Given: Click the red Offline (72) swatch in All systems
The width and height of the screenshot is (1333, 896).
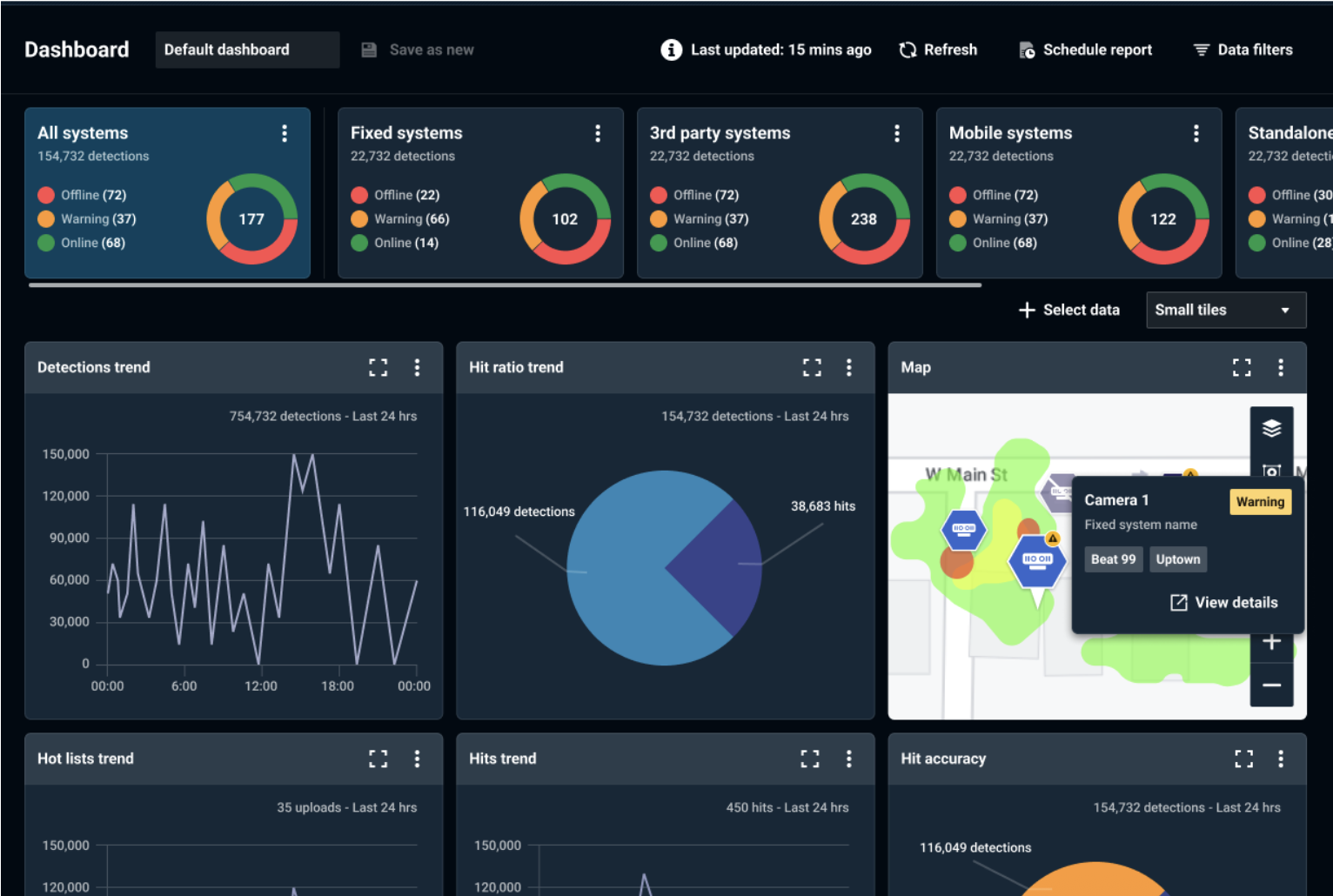Looking at the screenshot, I should point(46,195).
